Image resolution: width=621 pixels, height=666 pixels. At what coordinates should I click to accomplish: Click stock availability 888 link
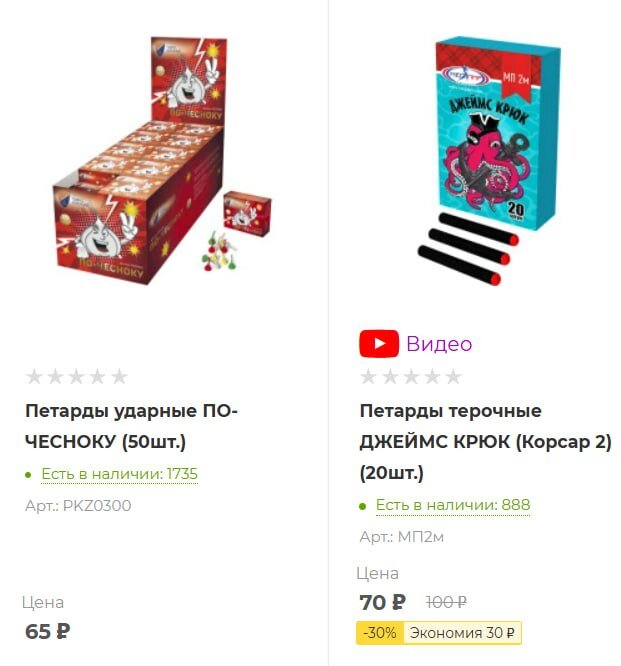coord(453,505)
